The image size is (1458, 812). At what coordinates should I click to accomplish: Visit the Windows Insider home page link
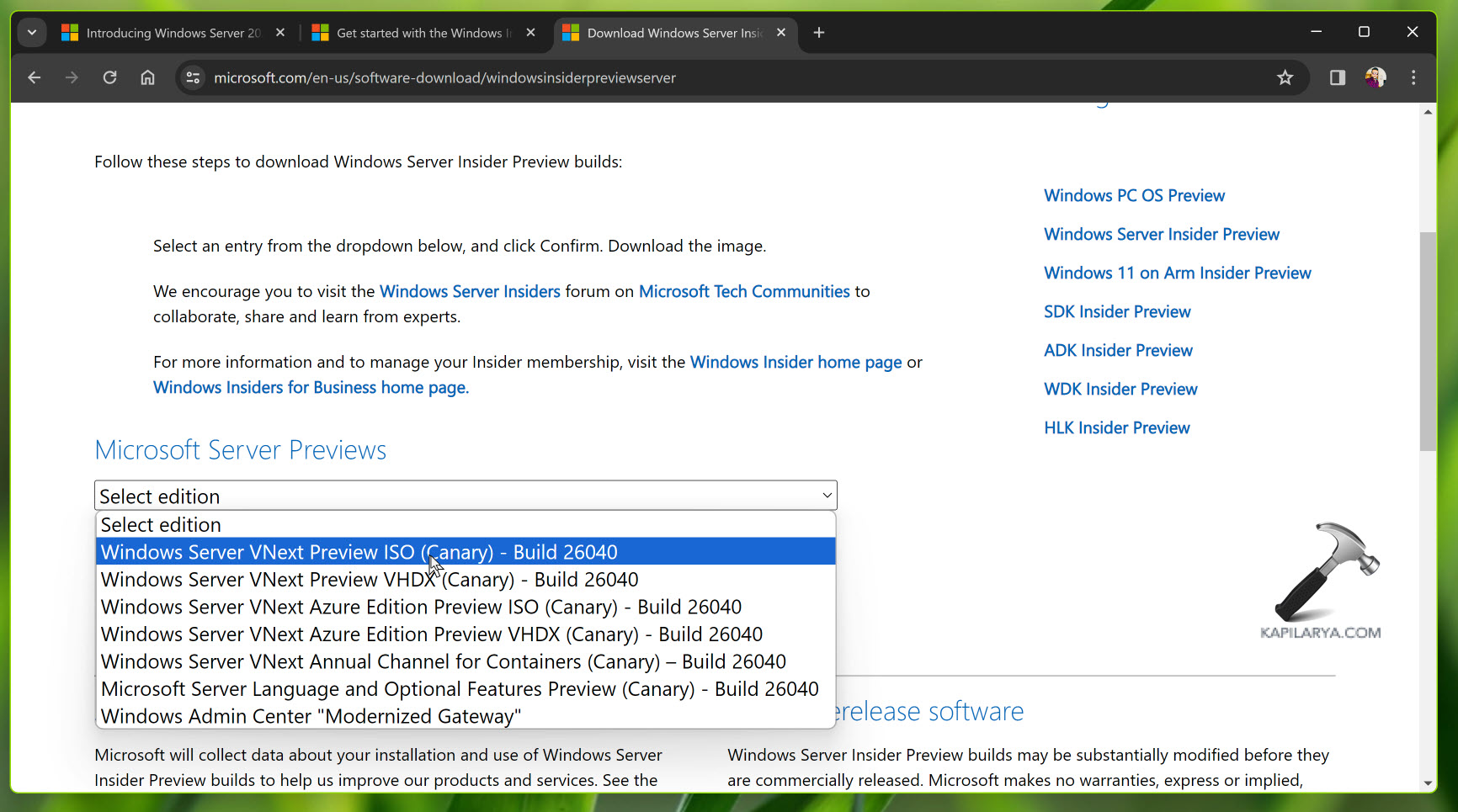(796, 362)
